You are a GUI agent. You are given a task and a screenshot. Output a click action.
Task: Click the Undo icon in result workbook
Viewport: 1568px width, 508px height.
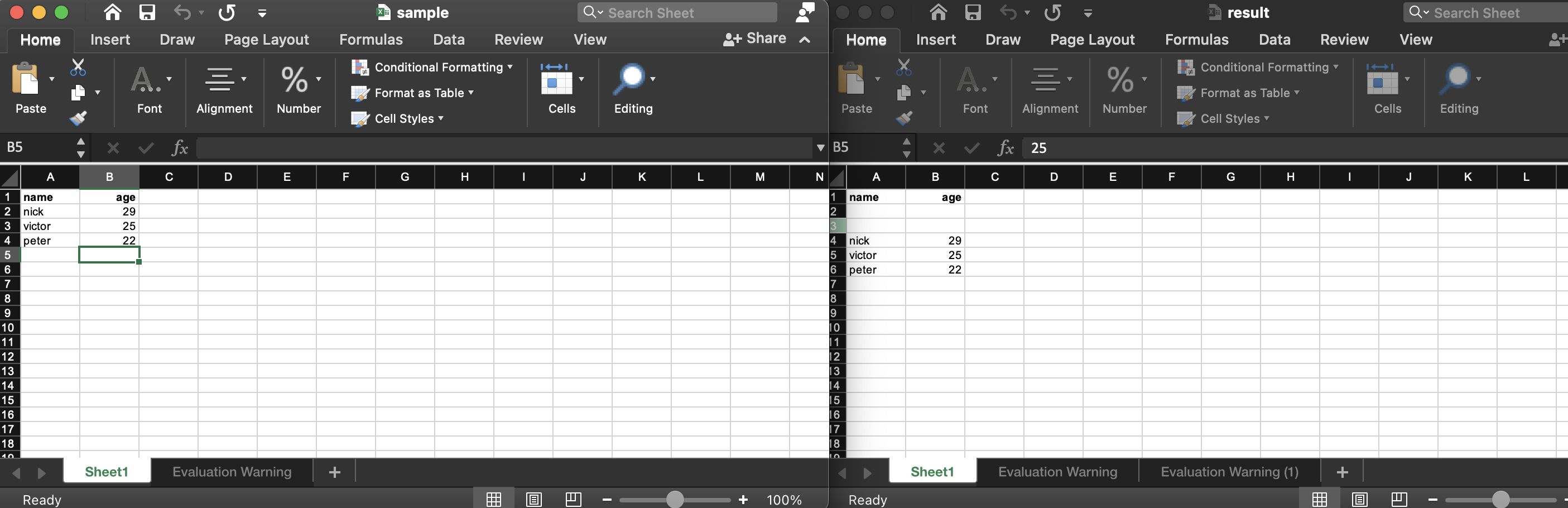click(1010, 12)
